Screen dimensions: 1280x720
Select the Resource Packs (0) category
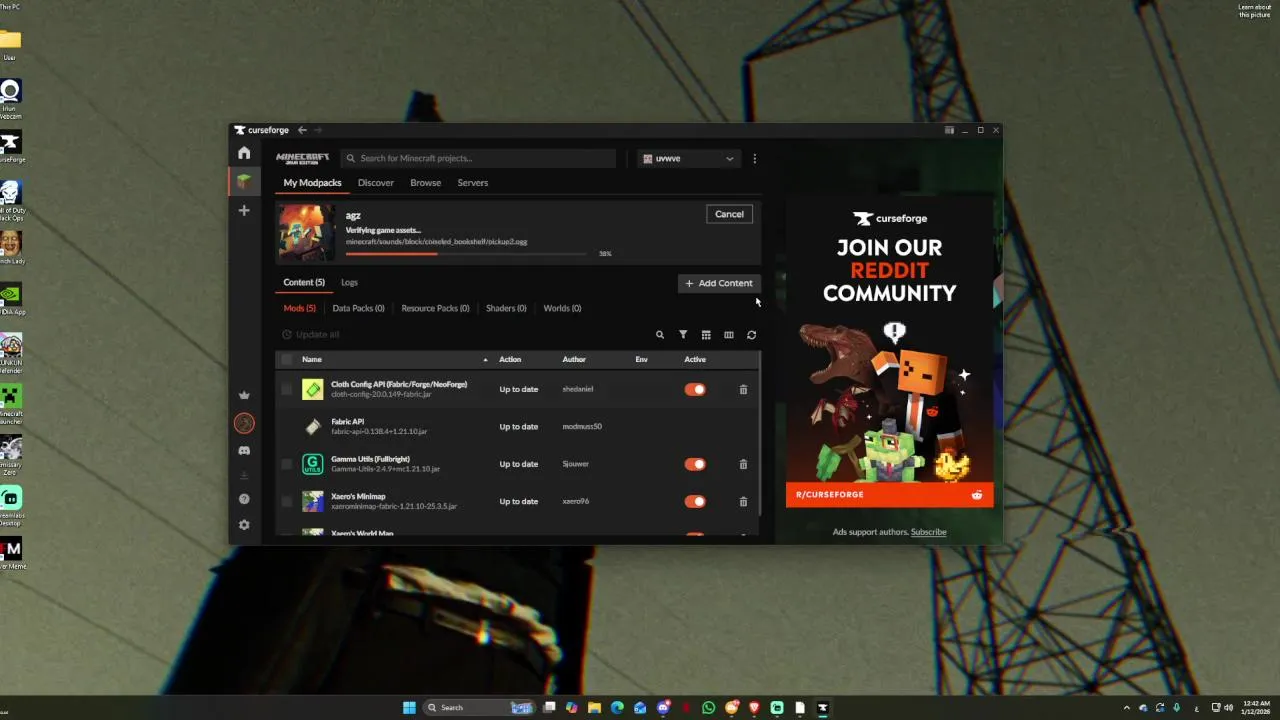point(435,308)
